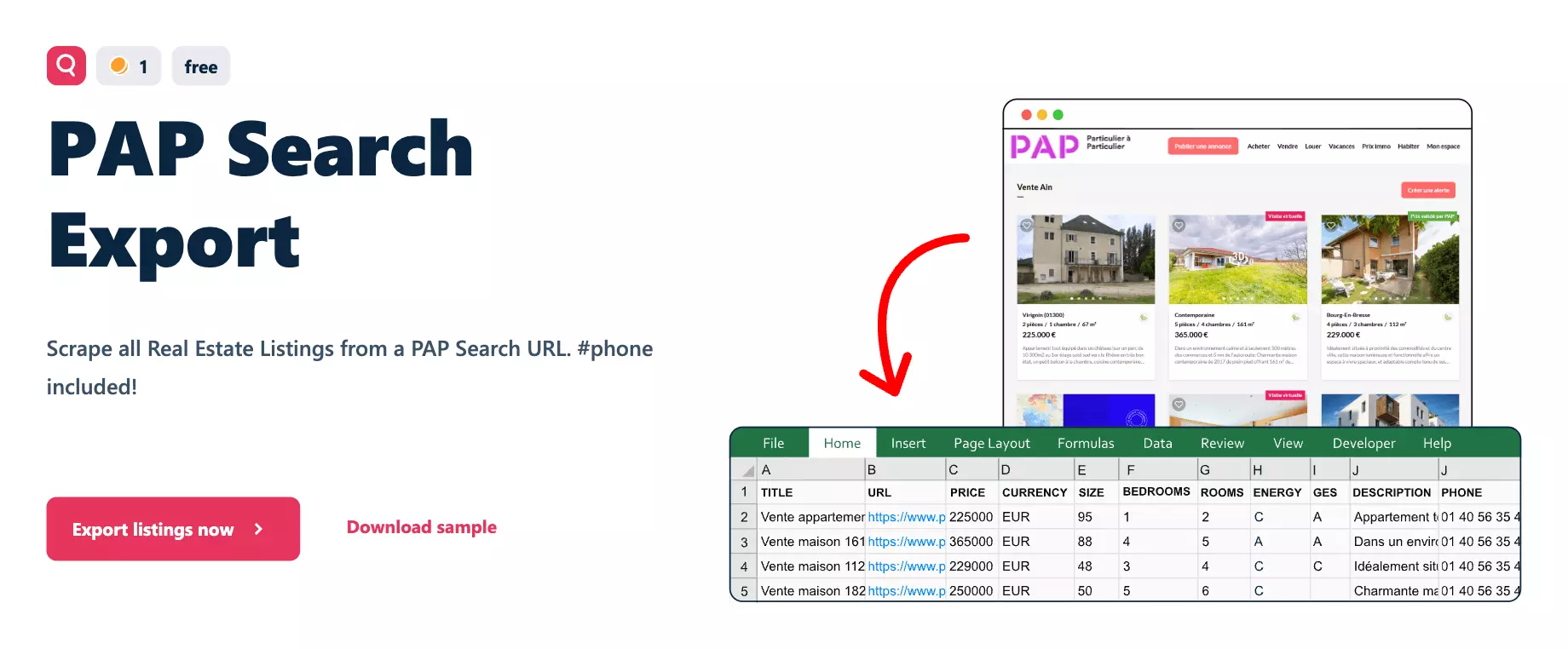Click the "Vente maison 161" title cell

click(810, 542)
